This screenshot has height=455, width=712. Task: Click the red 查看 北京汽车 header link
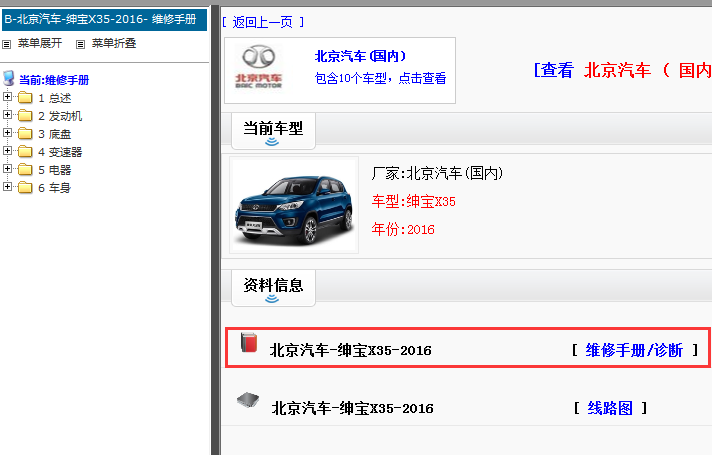tap(623, 70)
